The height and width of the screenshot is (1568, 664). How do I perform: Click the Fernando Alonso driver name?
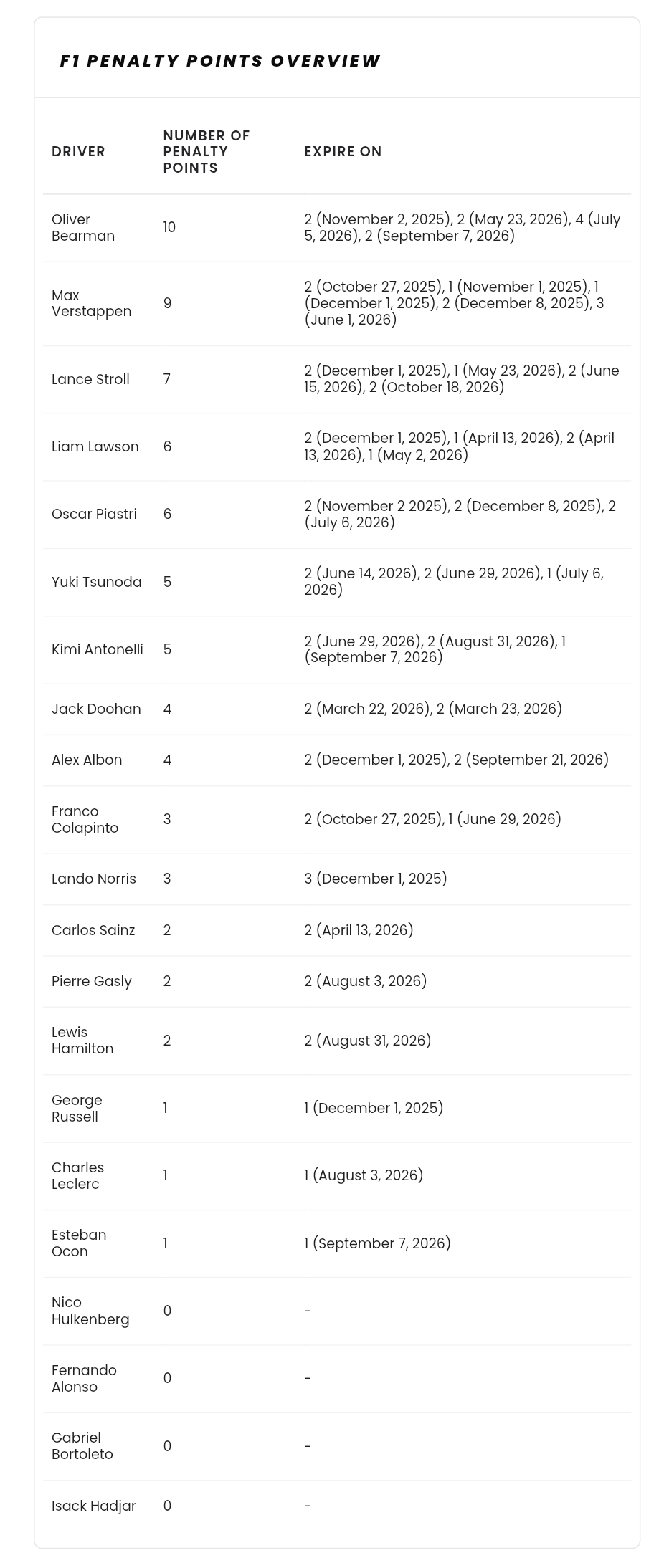click(84, 1378)
